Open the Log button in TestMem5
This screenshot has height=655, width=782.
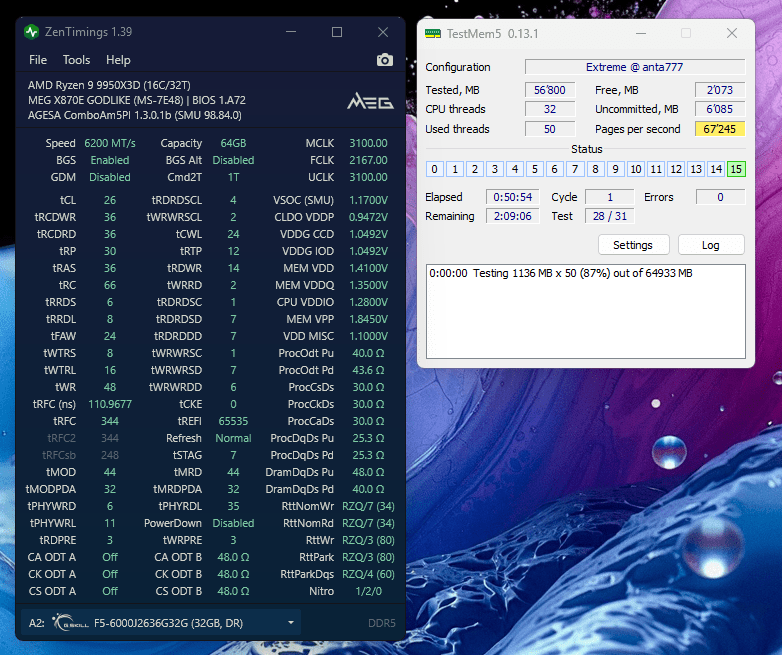(711, 245)
